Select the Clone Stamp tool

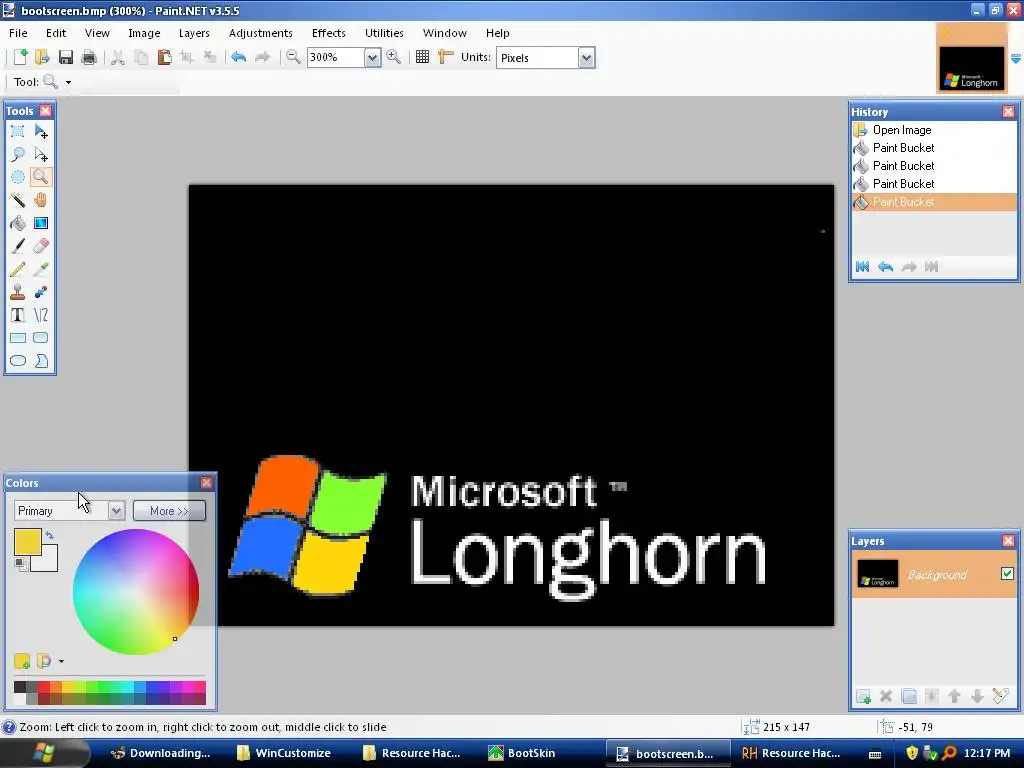pos(18,292)
